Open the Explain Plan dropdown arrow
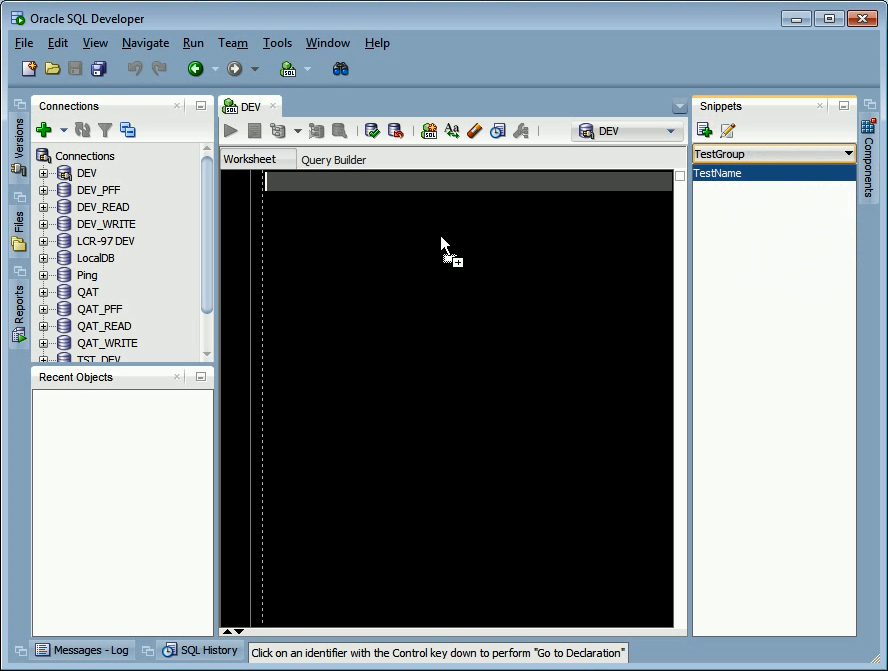 coord(297,131)
